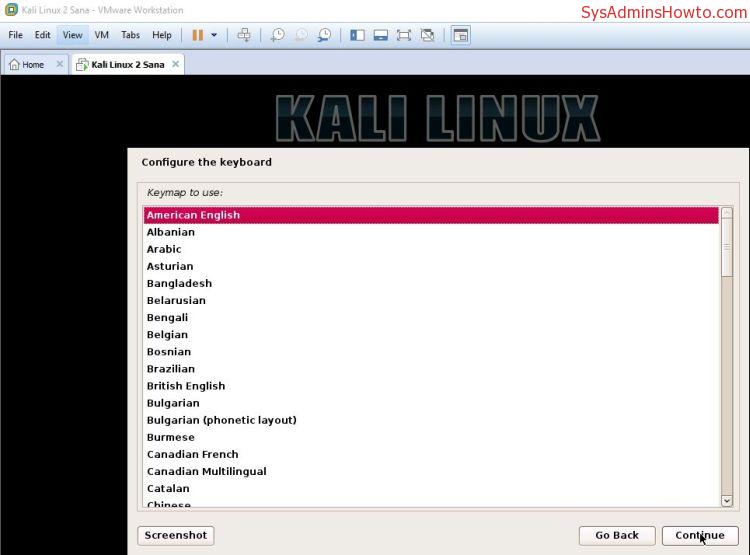The width and height of the screenshot is (750, 555).
Task: Toggle the console view icon
Action: 460,35
